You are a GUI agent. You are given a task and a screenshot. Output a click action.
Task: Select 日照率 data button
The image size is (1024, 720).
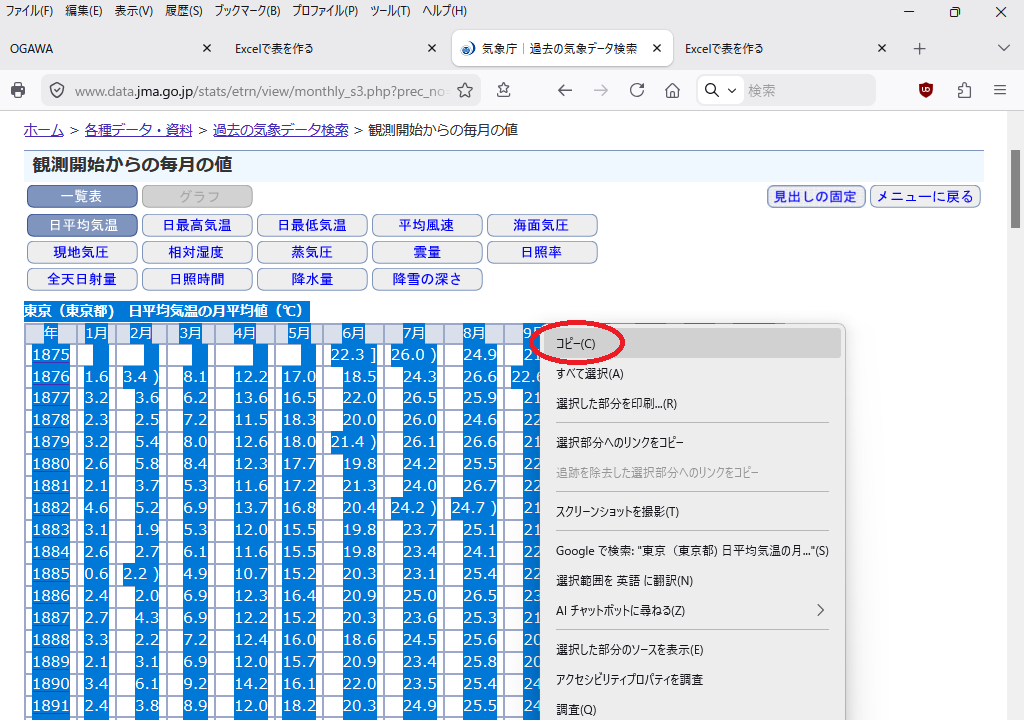coord(542,252)
